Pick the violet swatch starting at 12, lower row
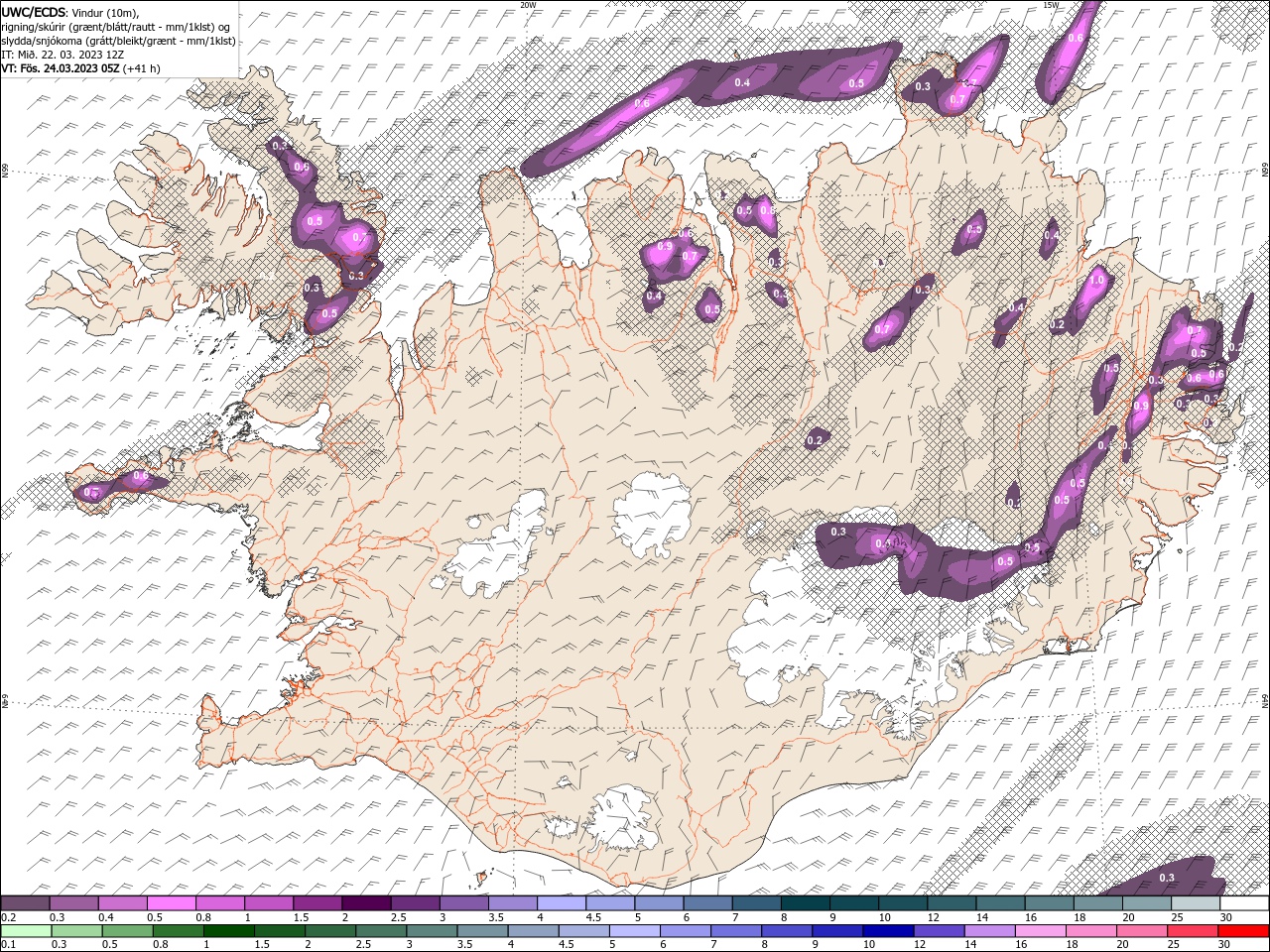 (x=938, y=930)
